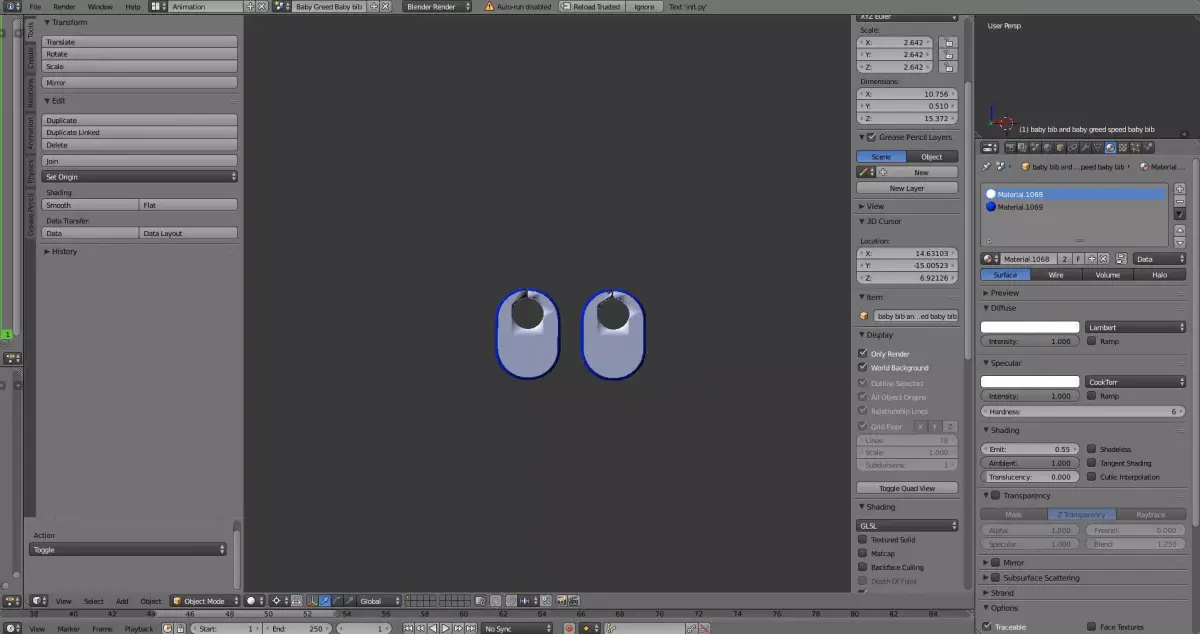Enable the Shadeless checkbox
The image size is (1200, 634).
point(1092,449)
